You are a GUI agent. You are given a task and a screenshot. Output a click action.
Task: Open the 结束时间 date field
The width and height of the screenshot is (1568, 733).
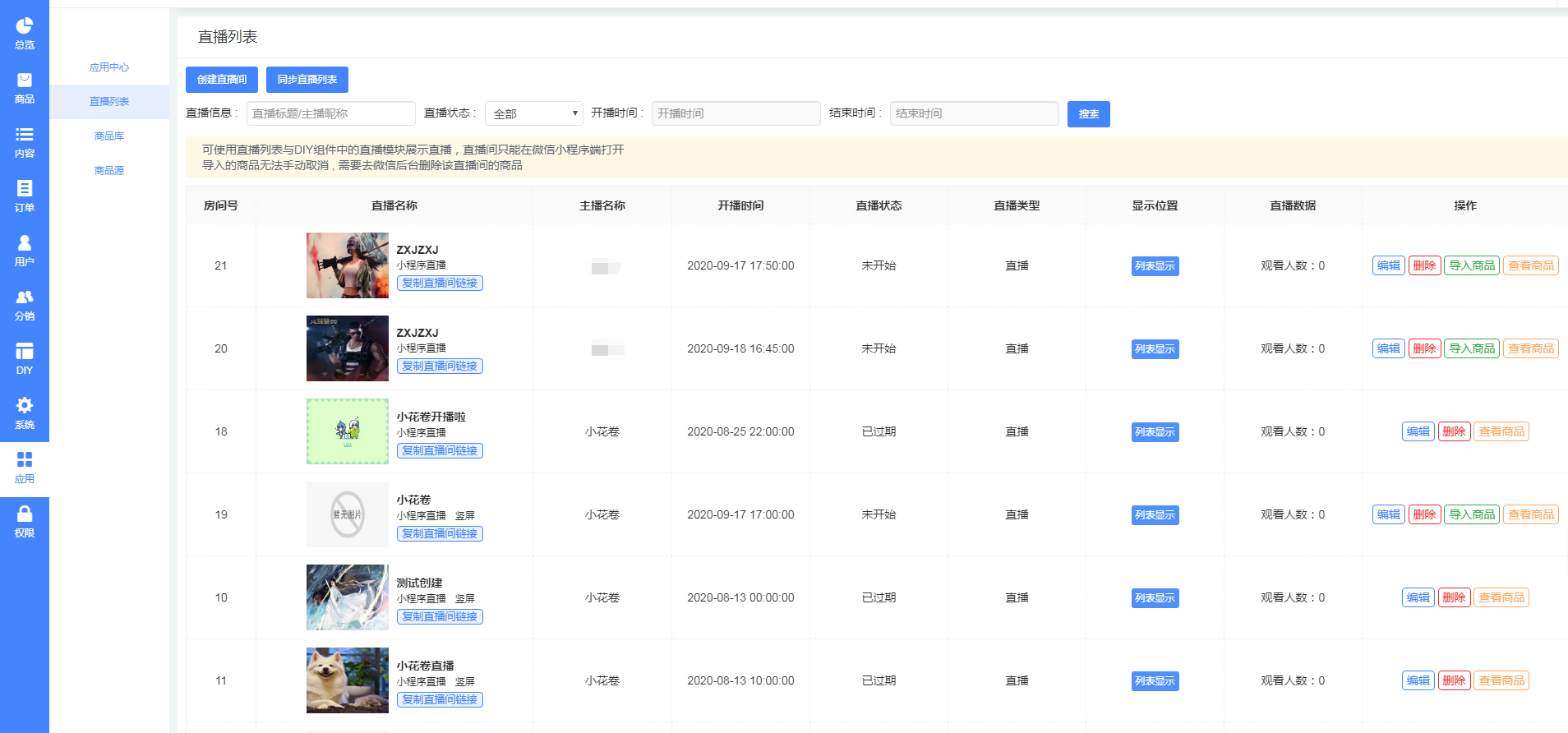click(x=975, y=113)
